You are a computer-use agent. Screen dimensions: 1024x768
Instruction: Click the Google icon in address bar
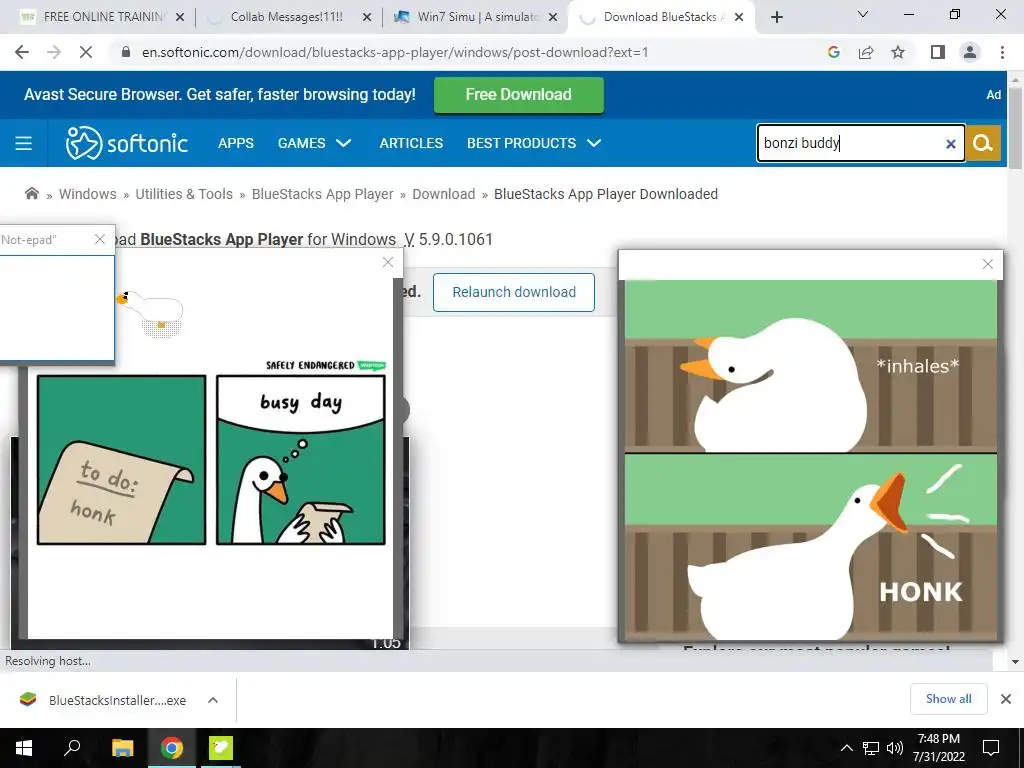click(833, 52)
